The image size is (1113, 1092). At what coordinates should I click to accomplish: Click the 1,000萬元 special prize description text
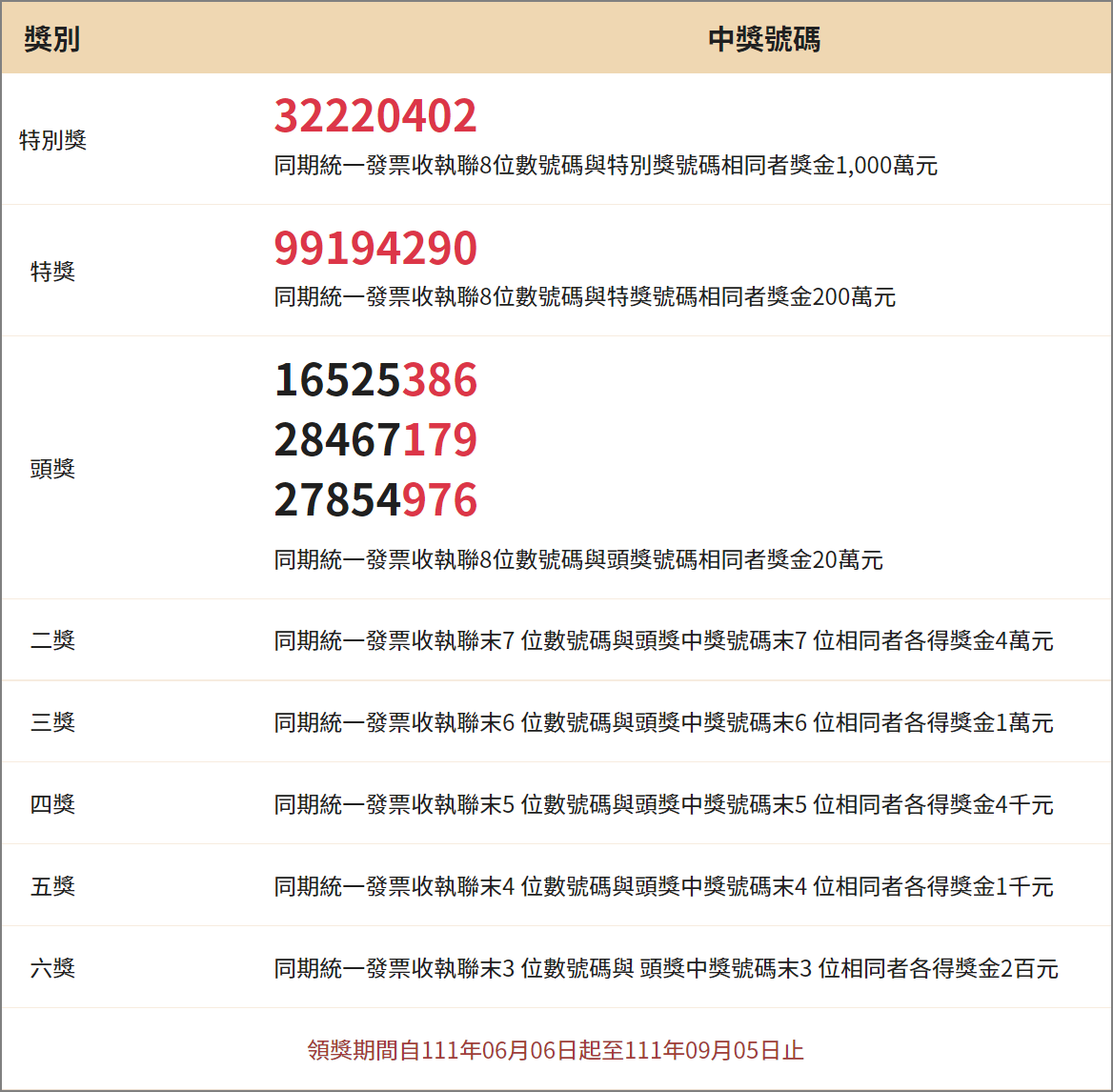tap(605, 165)
